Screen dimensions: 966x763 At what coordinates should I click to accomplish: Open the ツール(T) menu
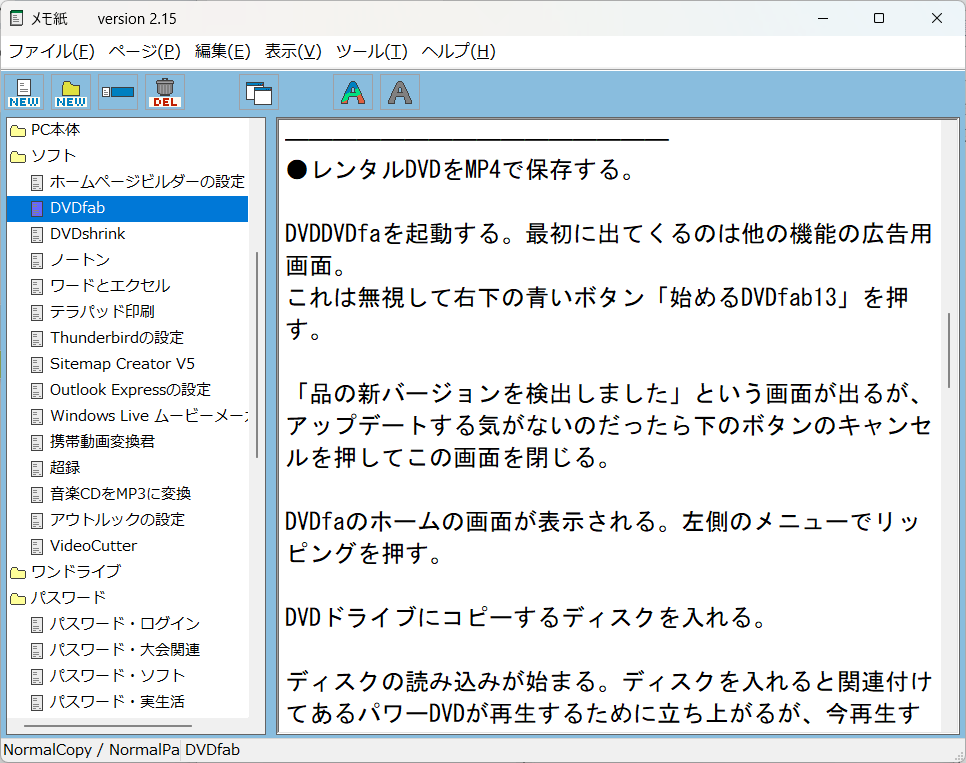click(371, 51)
